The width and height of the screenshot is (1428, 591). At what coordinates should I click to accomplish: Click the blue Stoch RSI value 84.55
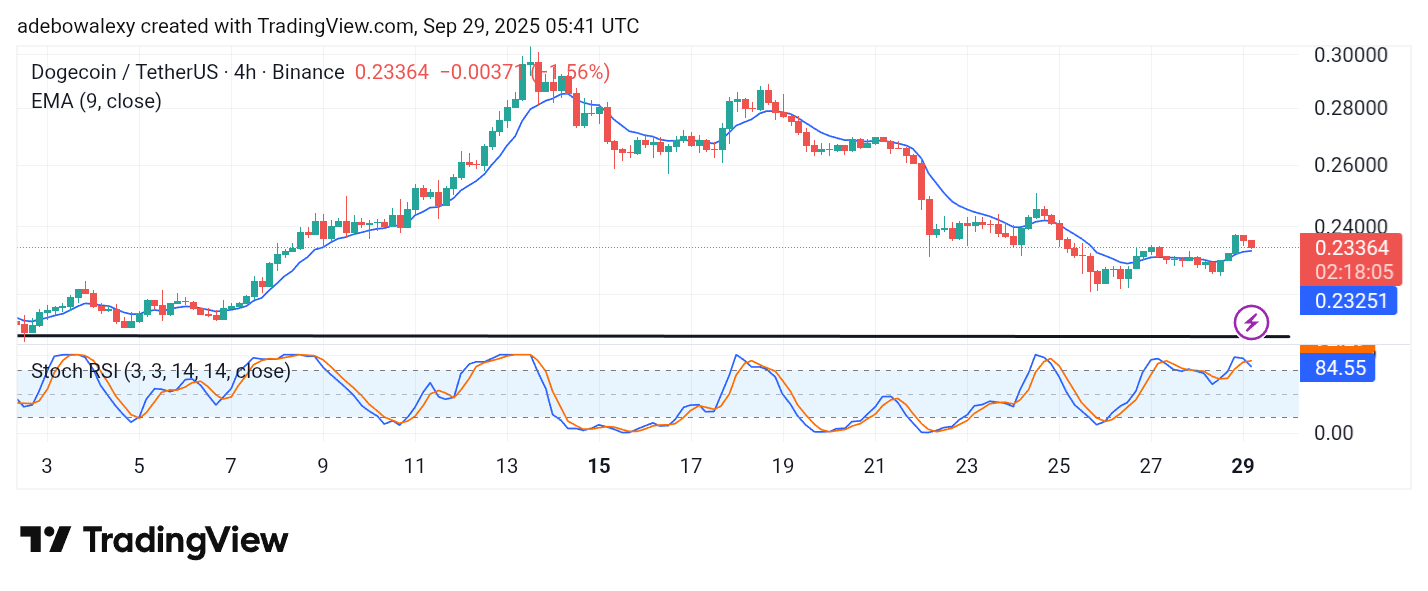(x=1338, y=368)
